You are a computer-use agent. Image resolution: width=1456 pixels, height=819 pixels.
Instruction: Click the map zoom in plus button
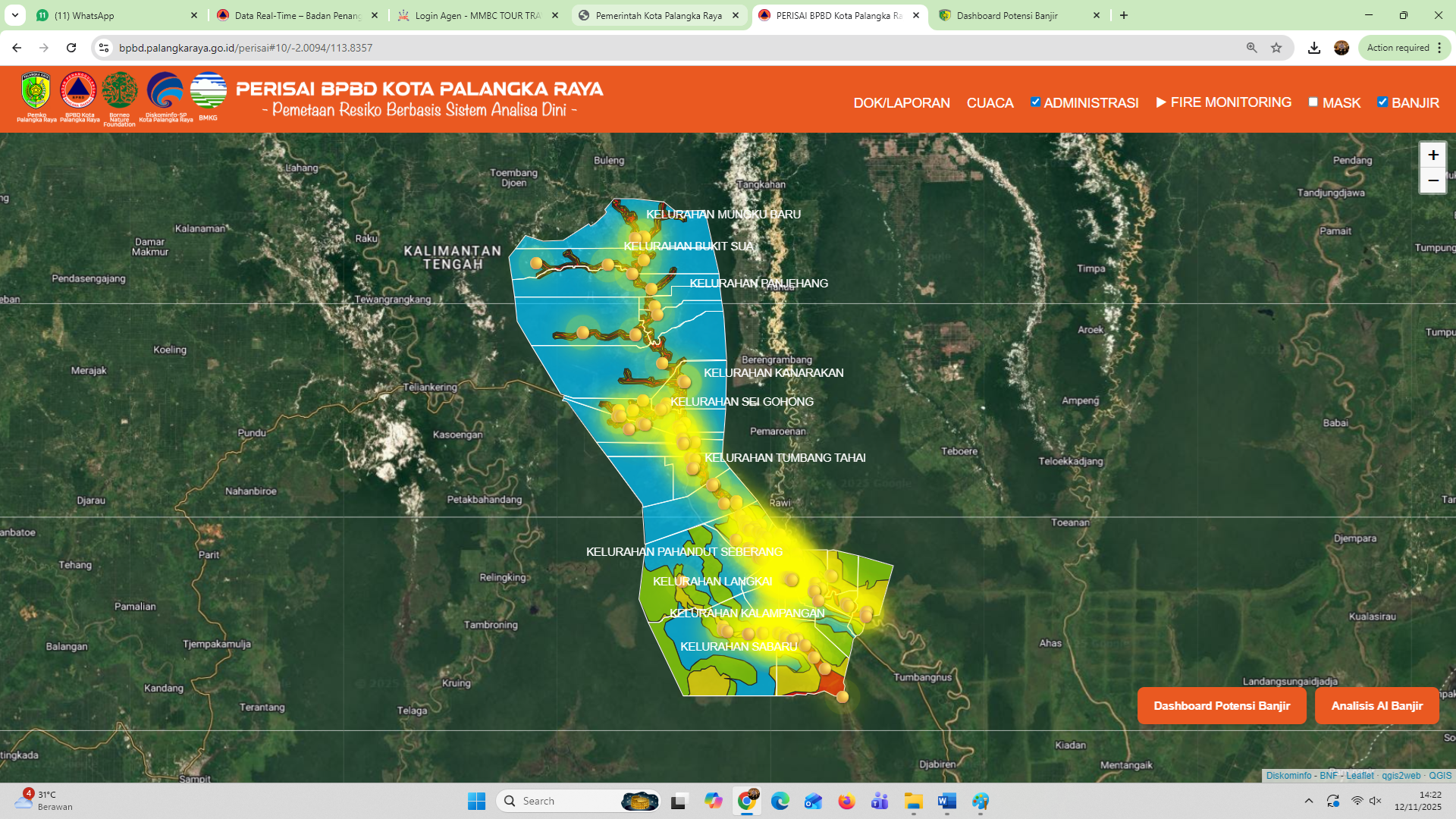[x=1432, y=155]
